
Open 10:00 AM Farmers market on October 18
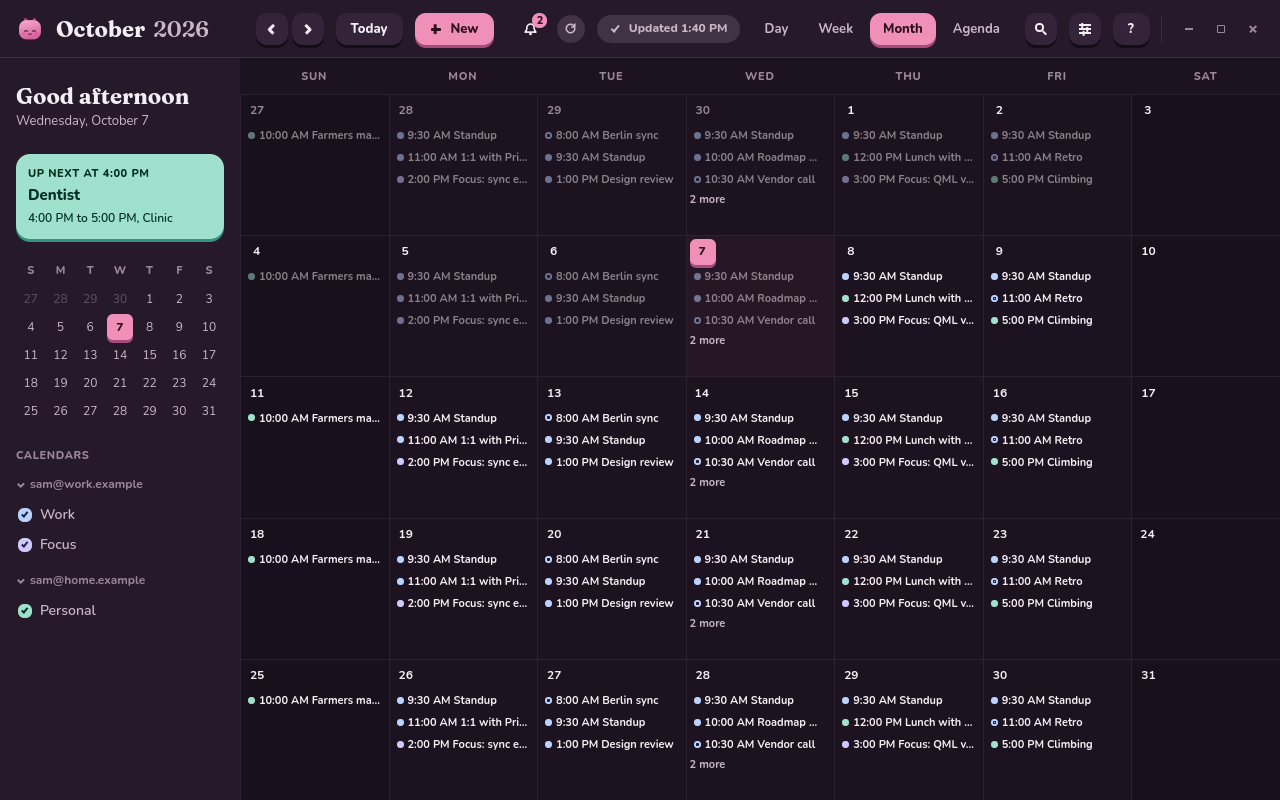click(314, 559)
